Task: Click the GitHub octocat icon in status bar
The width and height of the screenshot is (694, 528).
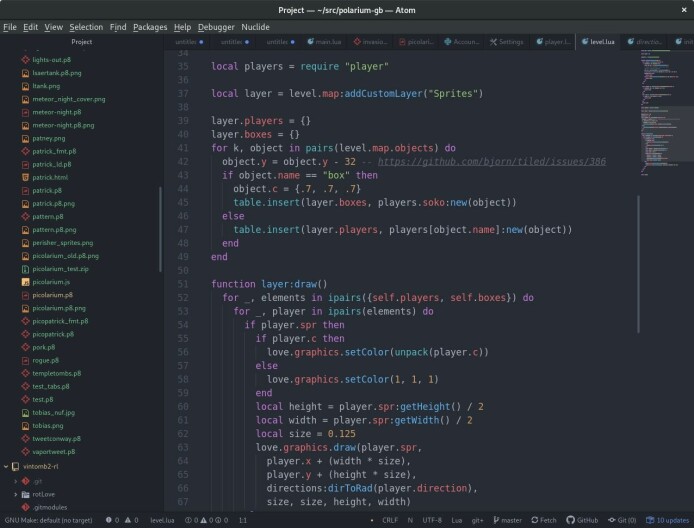Action: (571, 520)
